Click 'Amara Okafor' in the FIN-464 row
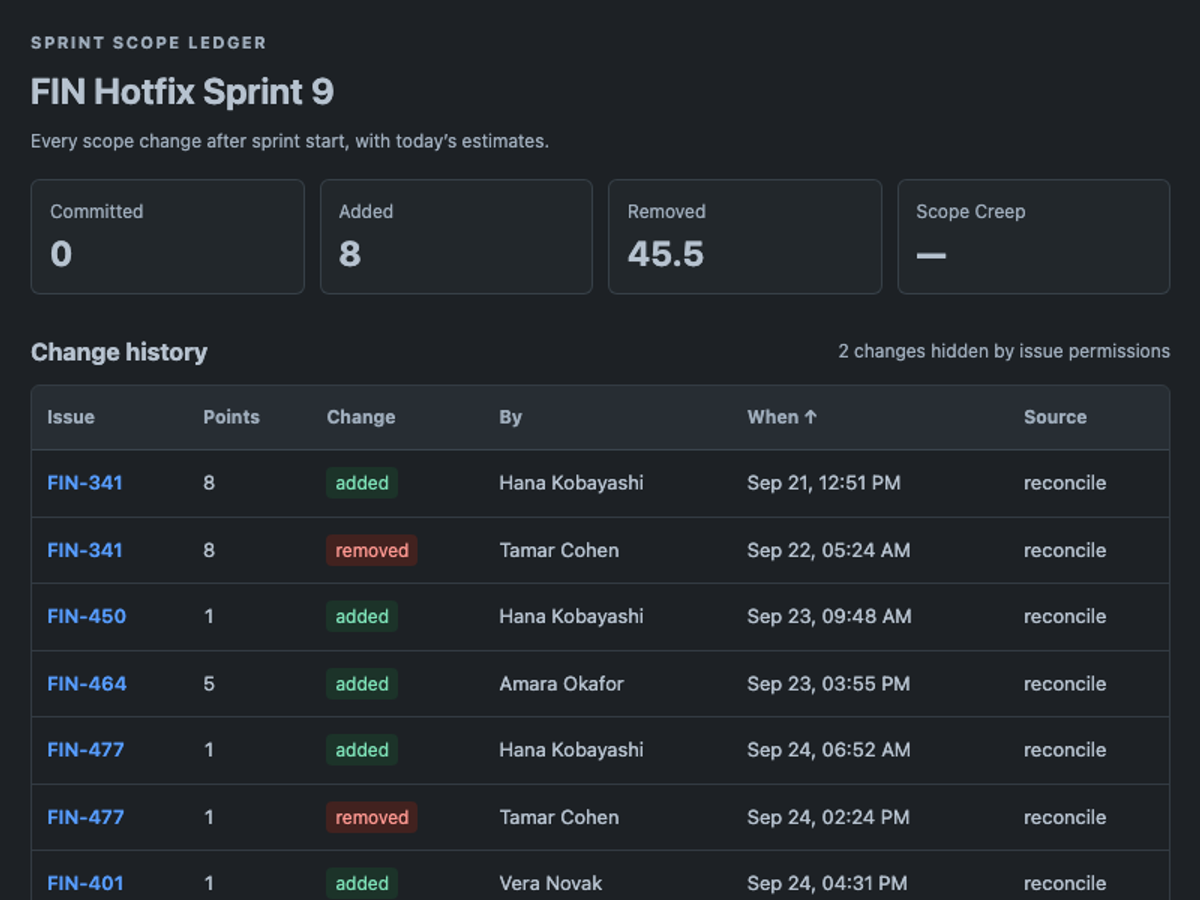 (562, 684)
